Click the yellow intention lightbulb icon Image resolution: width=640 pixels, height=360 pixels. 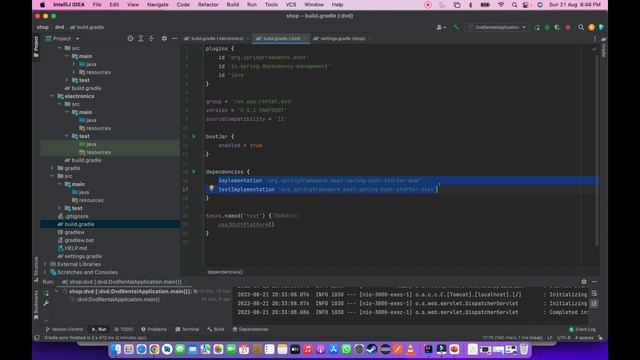click(x=211, y=188)
